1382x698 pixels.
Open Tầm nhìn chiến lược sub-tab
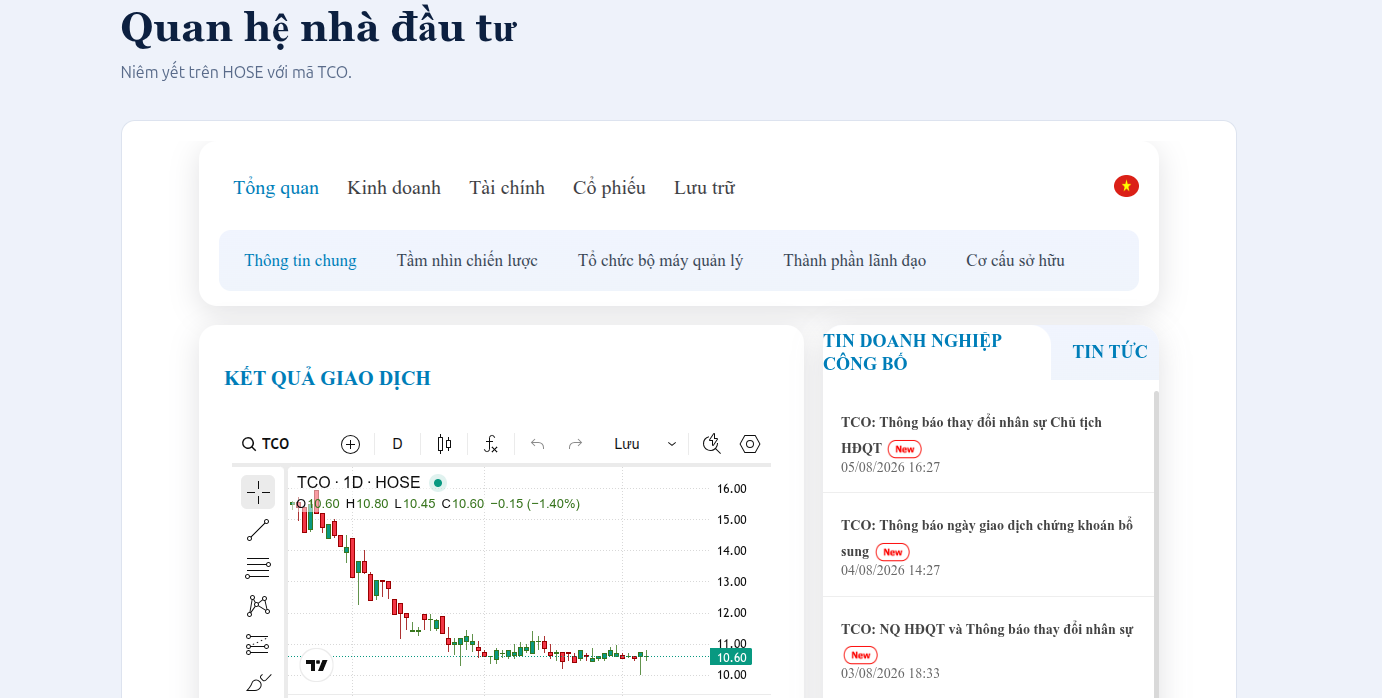point(467,261)
